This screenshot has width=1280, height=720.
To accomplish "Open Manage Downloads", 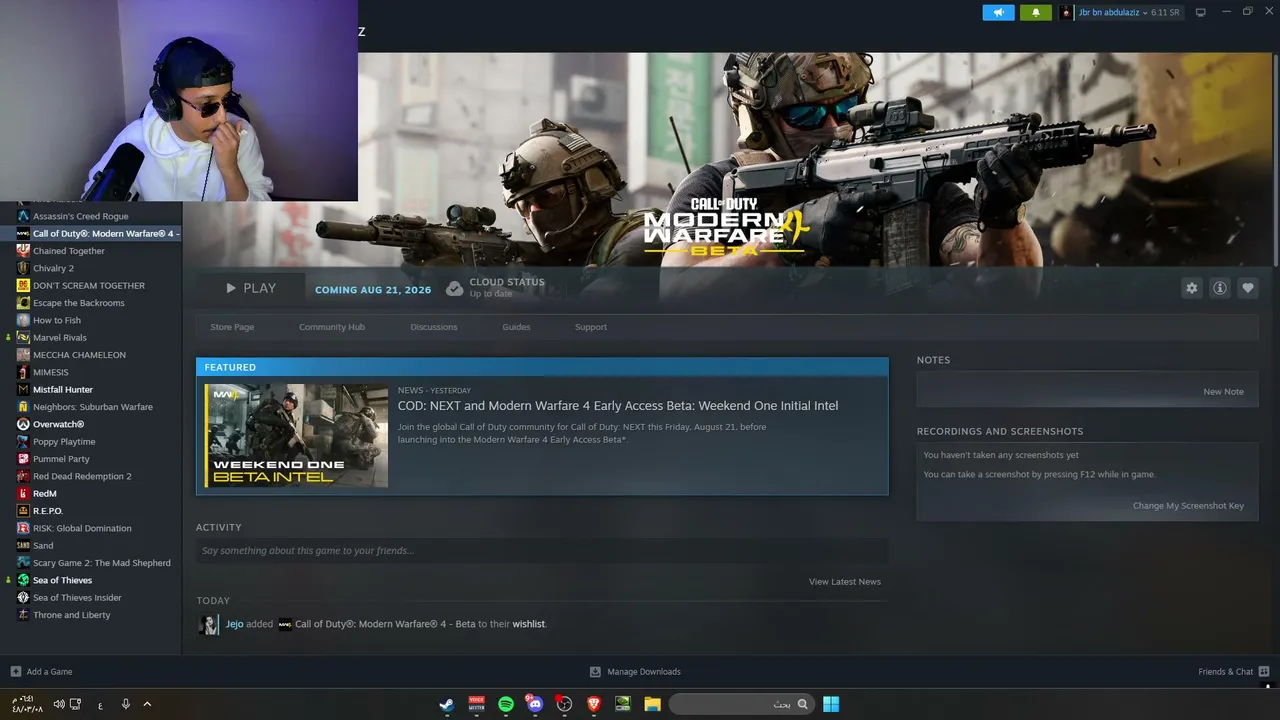I will 635,672.
